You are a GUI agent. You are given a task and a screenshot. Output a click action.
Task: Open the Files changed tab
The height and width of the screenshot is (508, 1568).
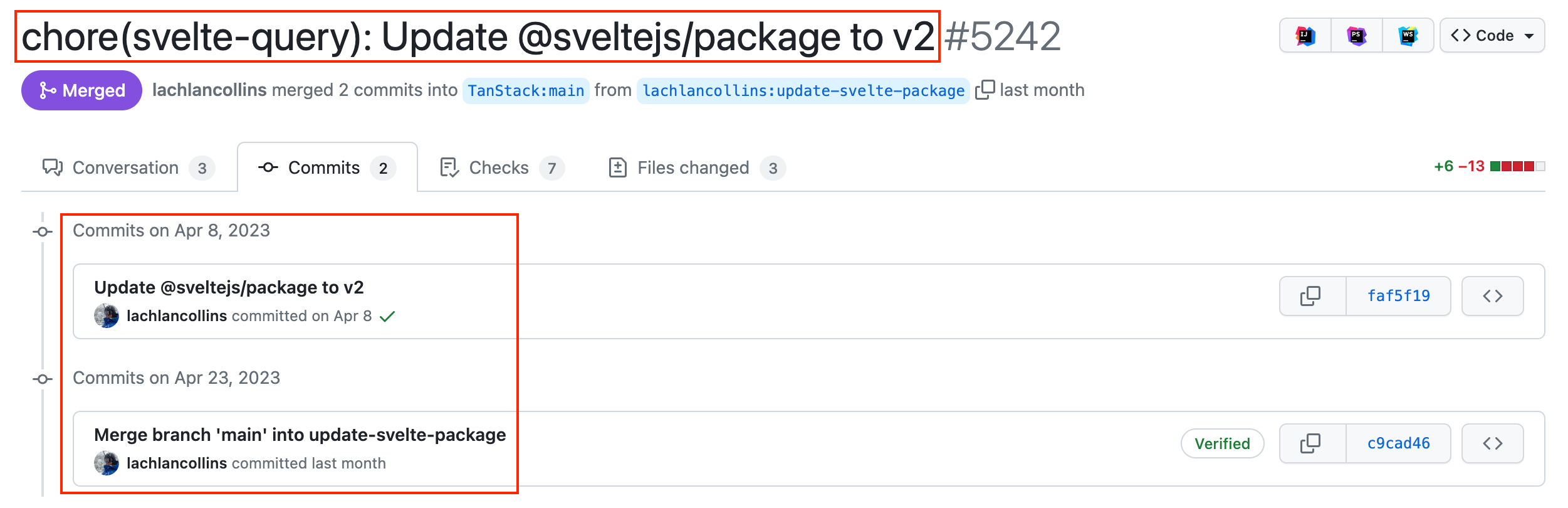[697, 167]
